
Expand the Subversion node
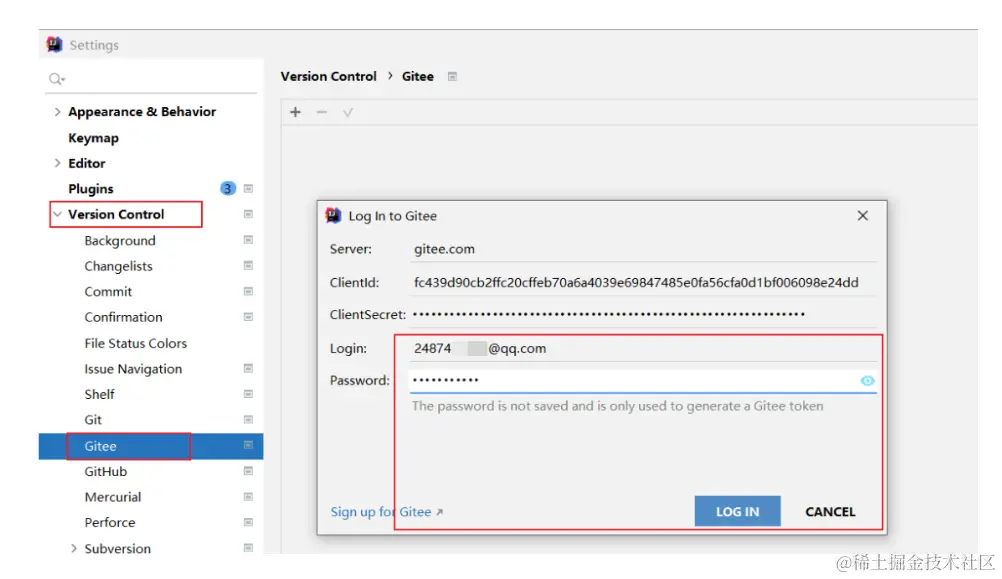[x=73, y=548]
